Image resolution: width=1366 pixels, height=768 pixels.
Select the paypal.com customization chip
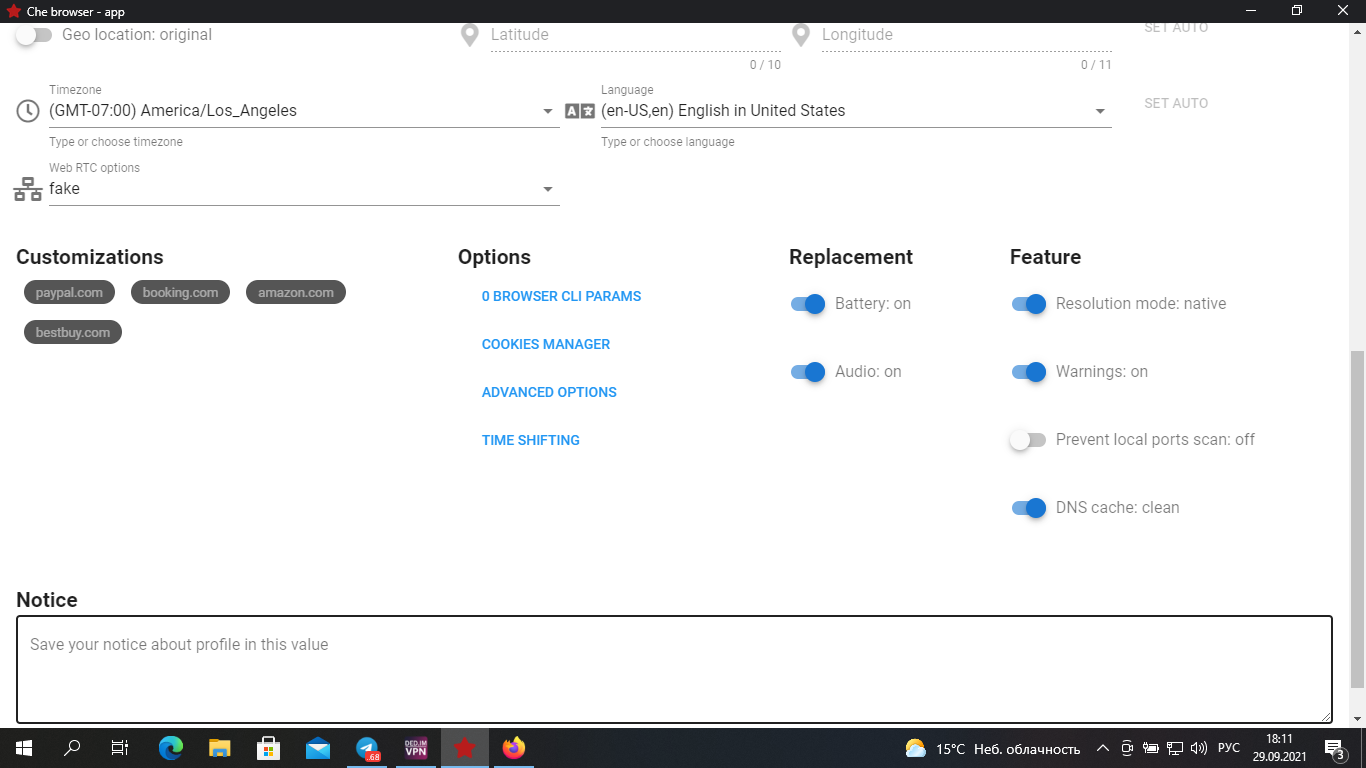(x=69, y=292)
